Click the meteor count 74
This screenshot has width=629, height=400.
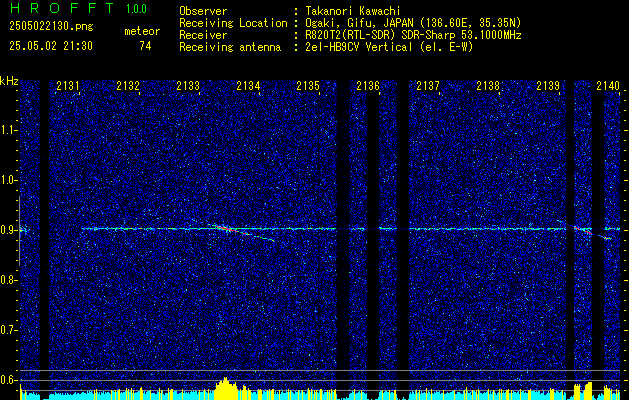point(145,47)
